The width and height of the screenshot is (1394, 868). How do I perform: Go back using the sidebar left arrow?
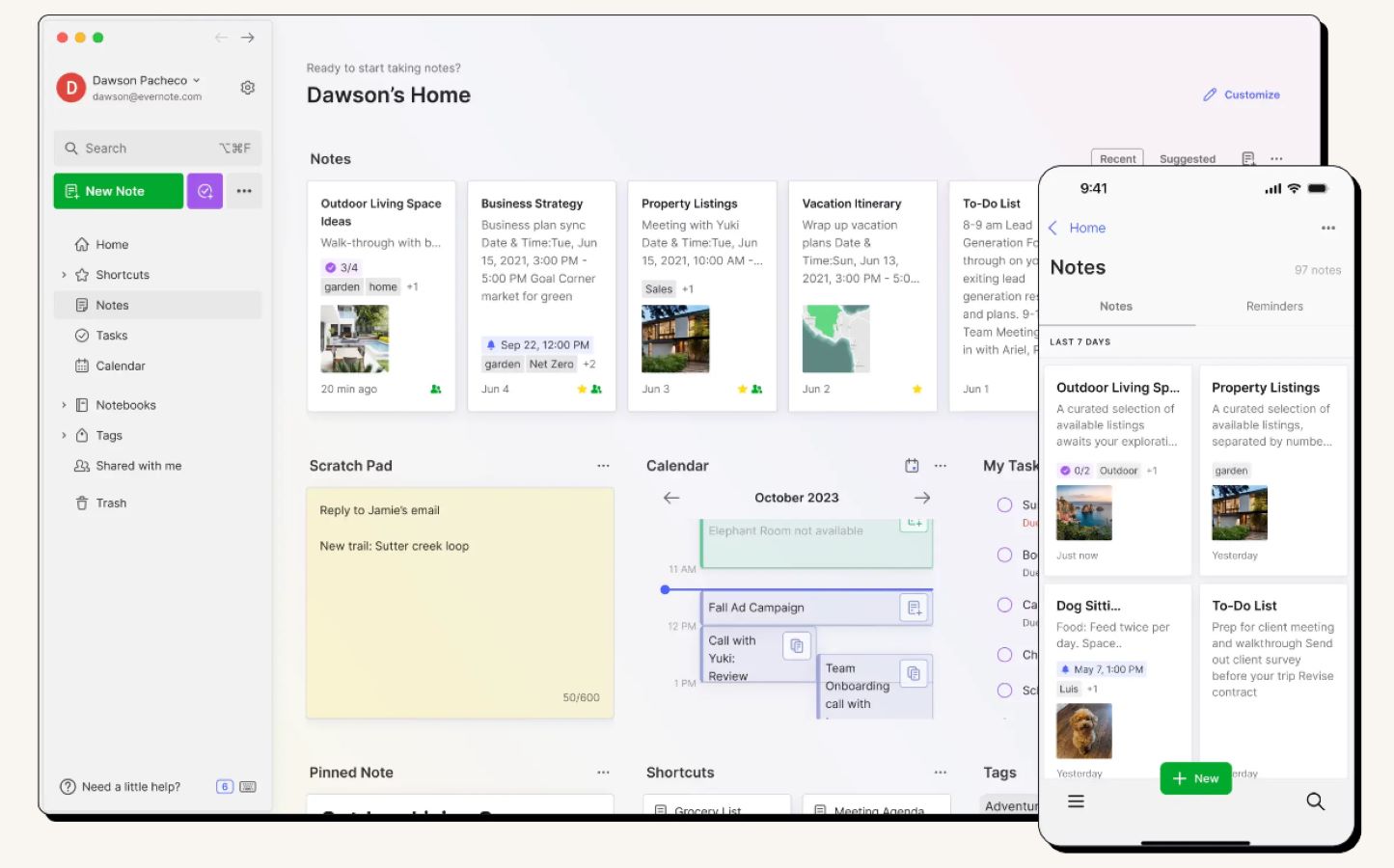[221, 38]
